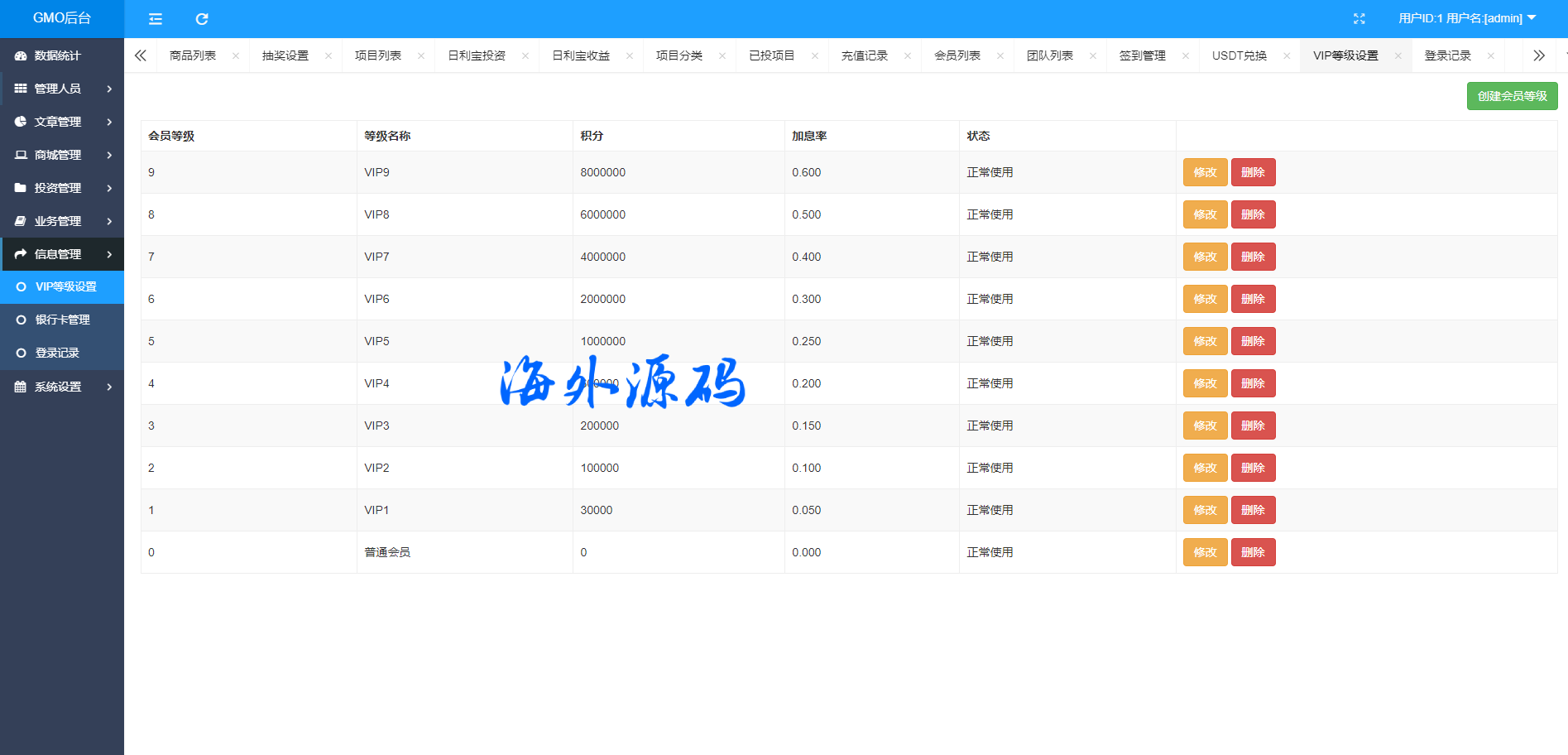Toggle fullscreen using the expand icon
Image resolution: width=1568 pixels, height=755 pixels.
(1359, 19)
